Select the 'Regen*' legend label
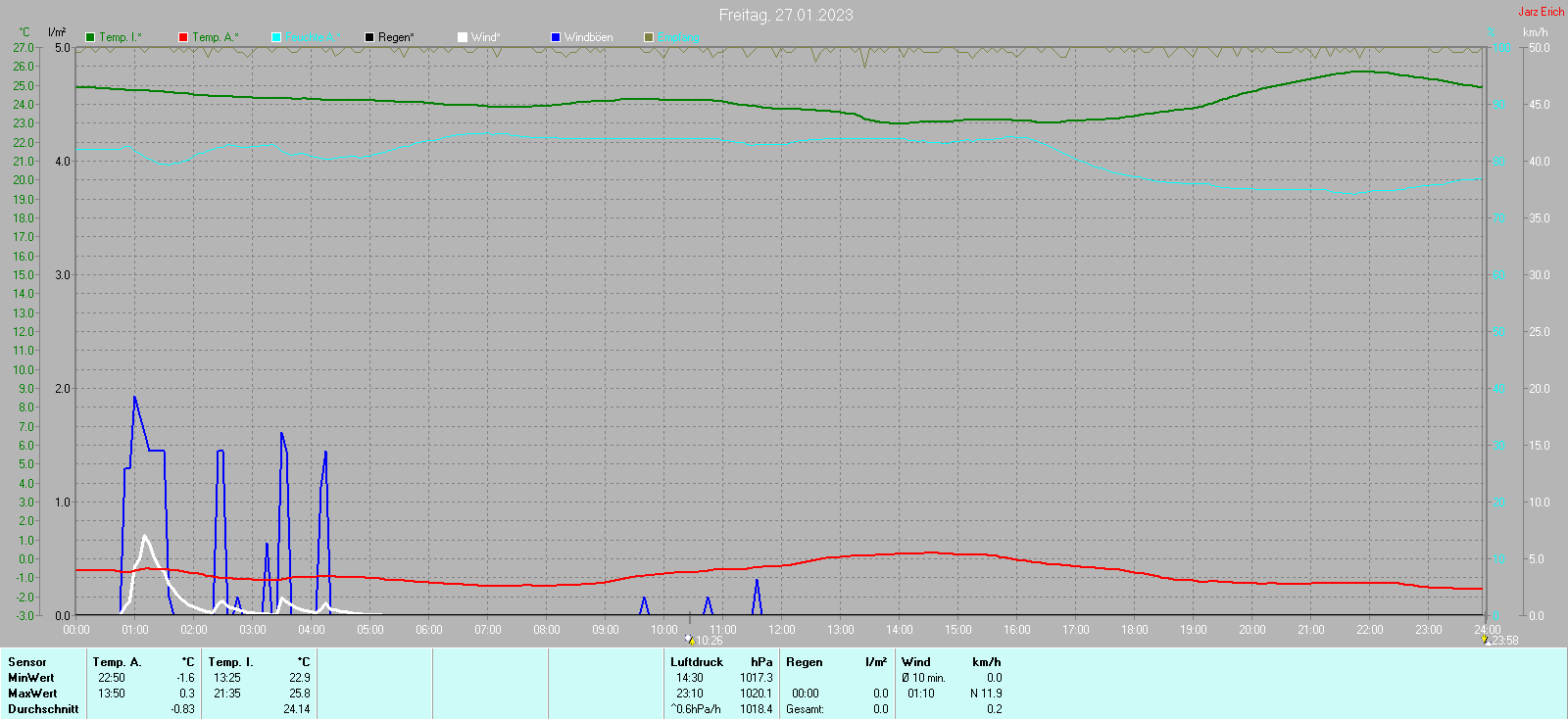 pyautogui.click(x=396, y=37)
